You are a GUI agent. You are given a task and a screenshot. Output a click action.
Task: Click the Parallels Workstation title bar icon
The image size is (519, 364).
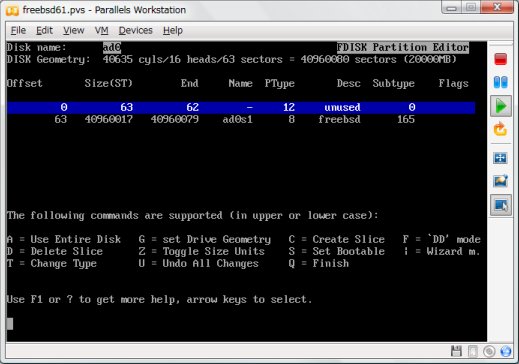coord(12,10)
